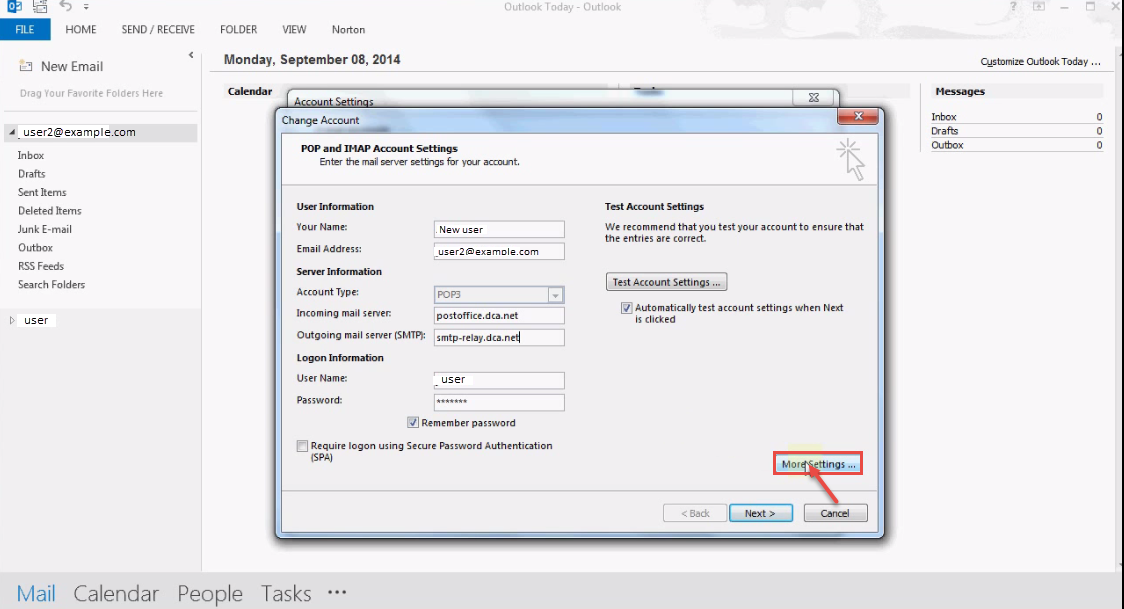The image size is (1124, 609).
Task: Click the Outlook application icon in the title bar
Action: pos(15,7)
